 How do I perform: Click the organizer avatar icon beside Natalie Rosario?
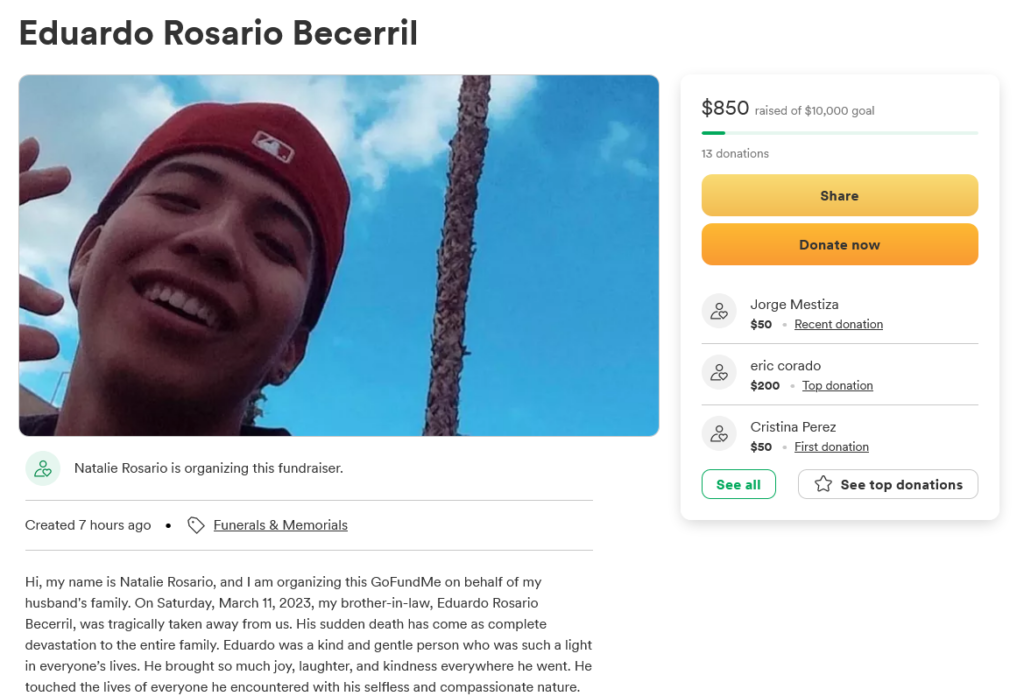43,468
